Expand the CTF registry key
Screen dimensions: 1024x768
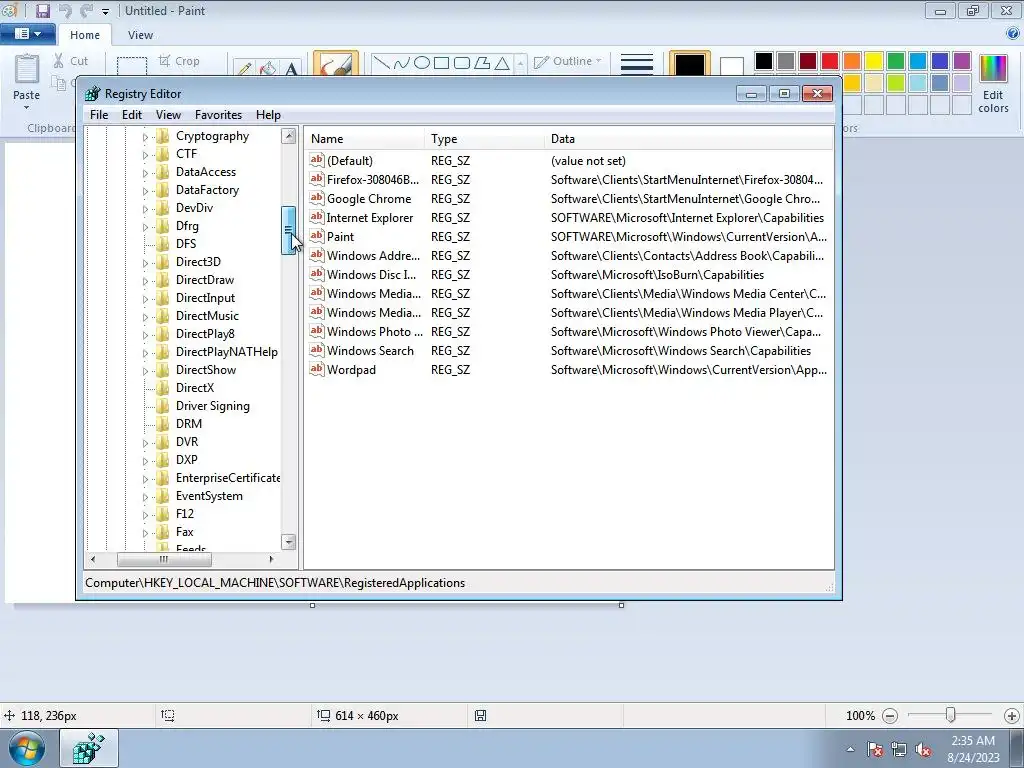145,155
